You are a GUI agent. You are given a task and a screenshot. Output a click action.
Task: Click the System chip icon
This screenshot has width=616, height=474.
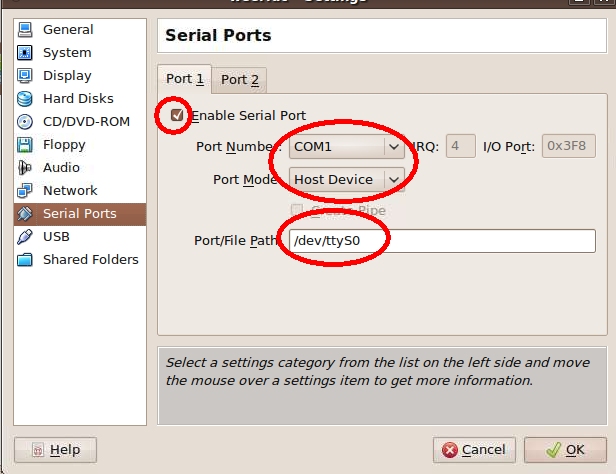25,53
